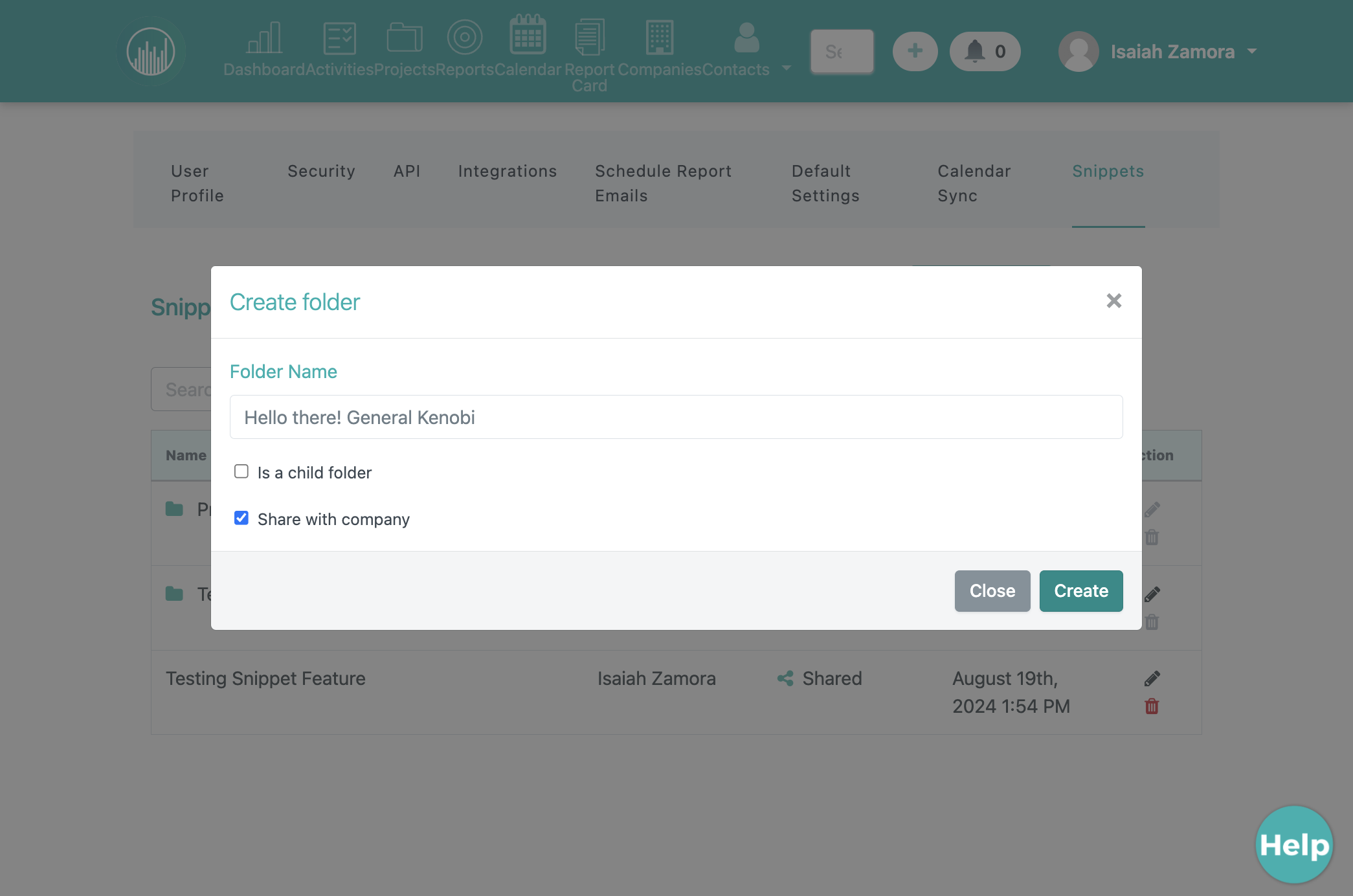The width and height of the screenshot is (1353, 896).
Task: Open the Calendar icon
Action: click(528, 35)
